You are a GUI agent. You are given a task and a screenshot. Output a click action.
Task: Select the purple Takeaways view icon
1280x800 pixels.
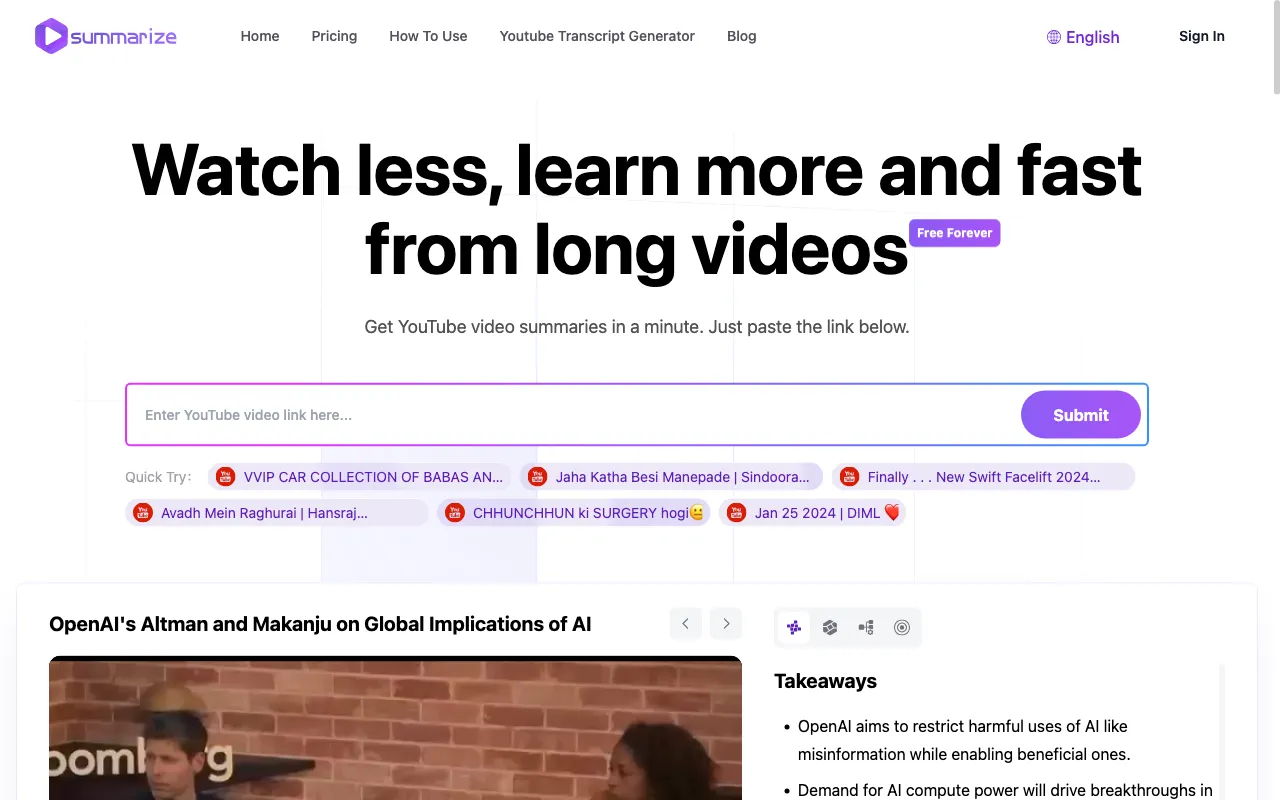[x=794, y=628]
